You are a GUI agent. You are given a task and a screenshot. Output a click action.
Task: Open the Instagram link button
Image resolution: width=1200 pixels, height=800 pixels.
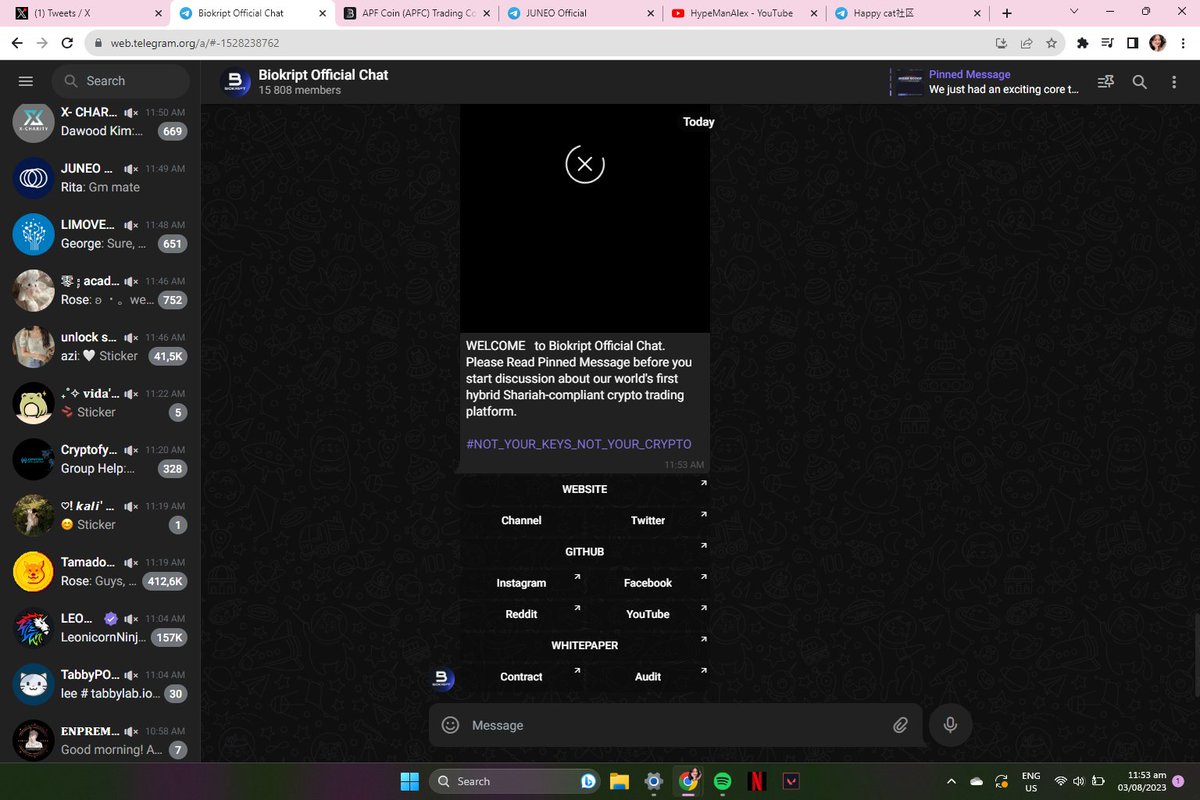pyautogui.click(x=521, y=583)
